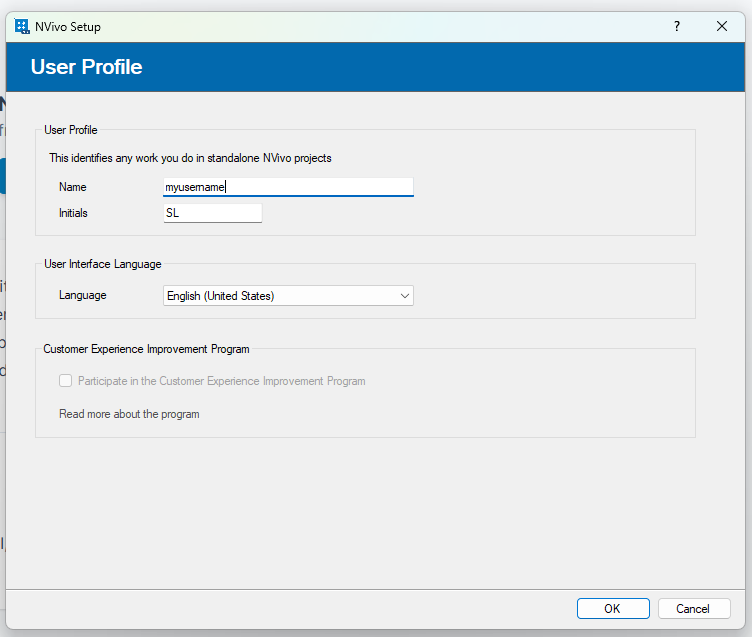Open the English (United States) language dropdown

click(280, 296)
